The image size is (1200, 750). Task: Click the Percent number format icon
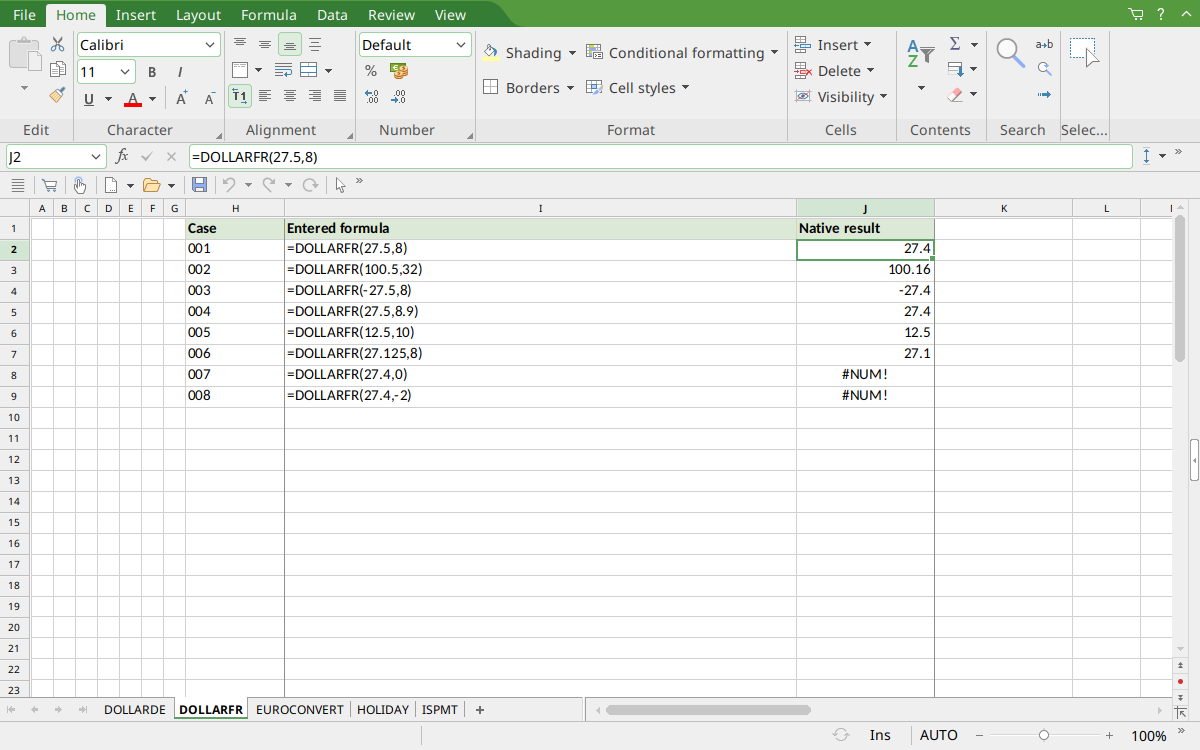point(371,71)
